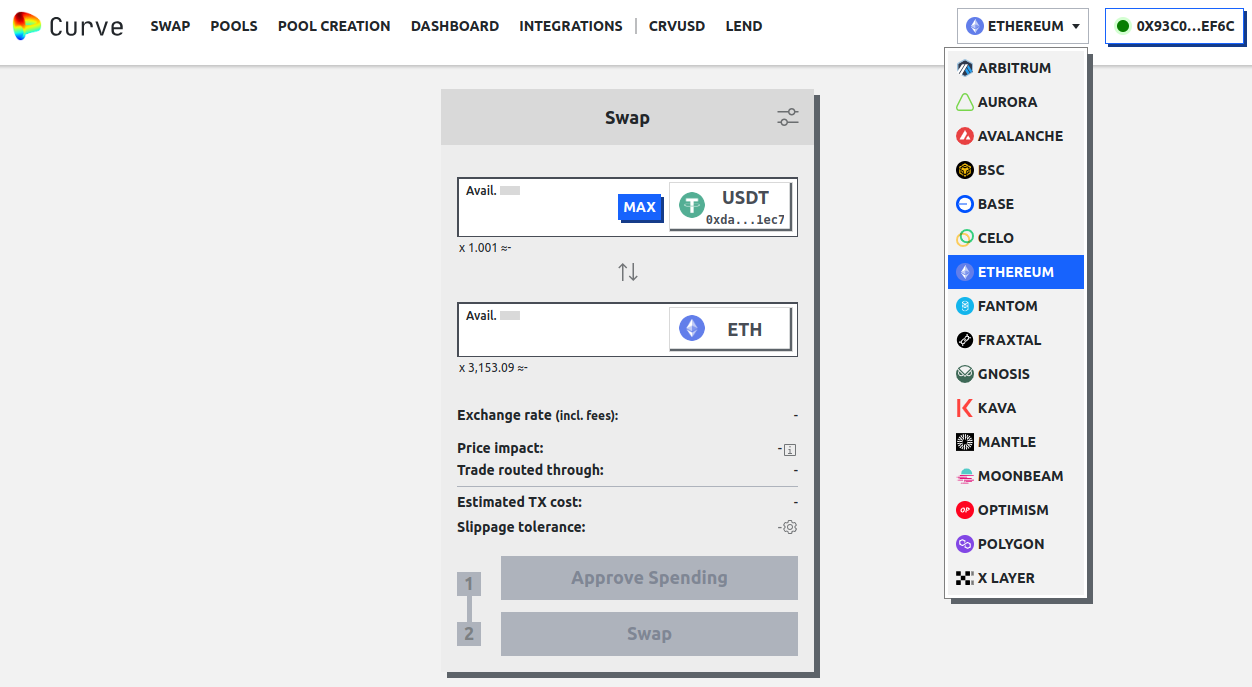Click Celo network icon

pyautogui.click(x=965, y=238)
